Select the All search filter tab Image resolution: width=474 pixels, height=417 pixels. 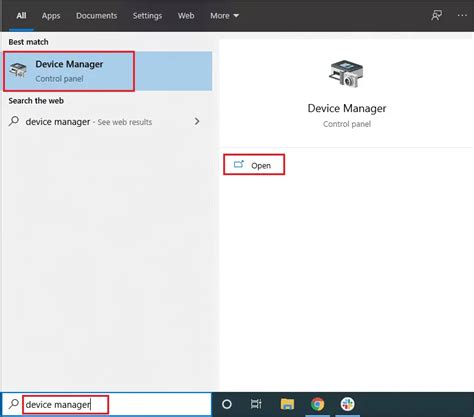21,16
